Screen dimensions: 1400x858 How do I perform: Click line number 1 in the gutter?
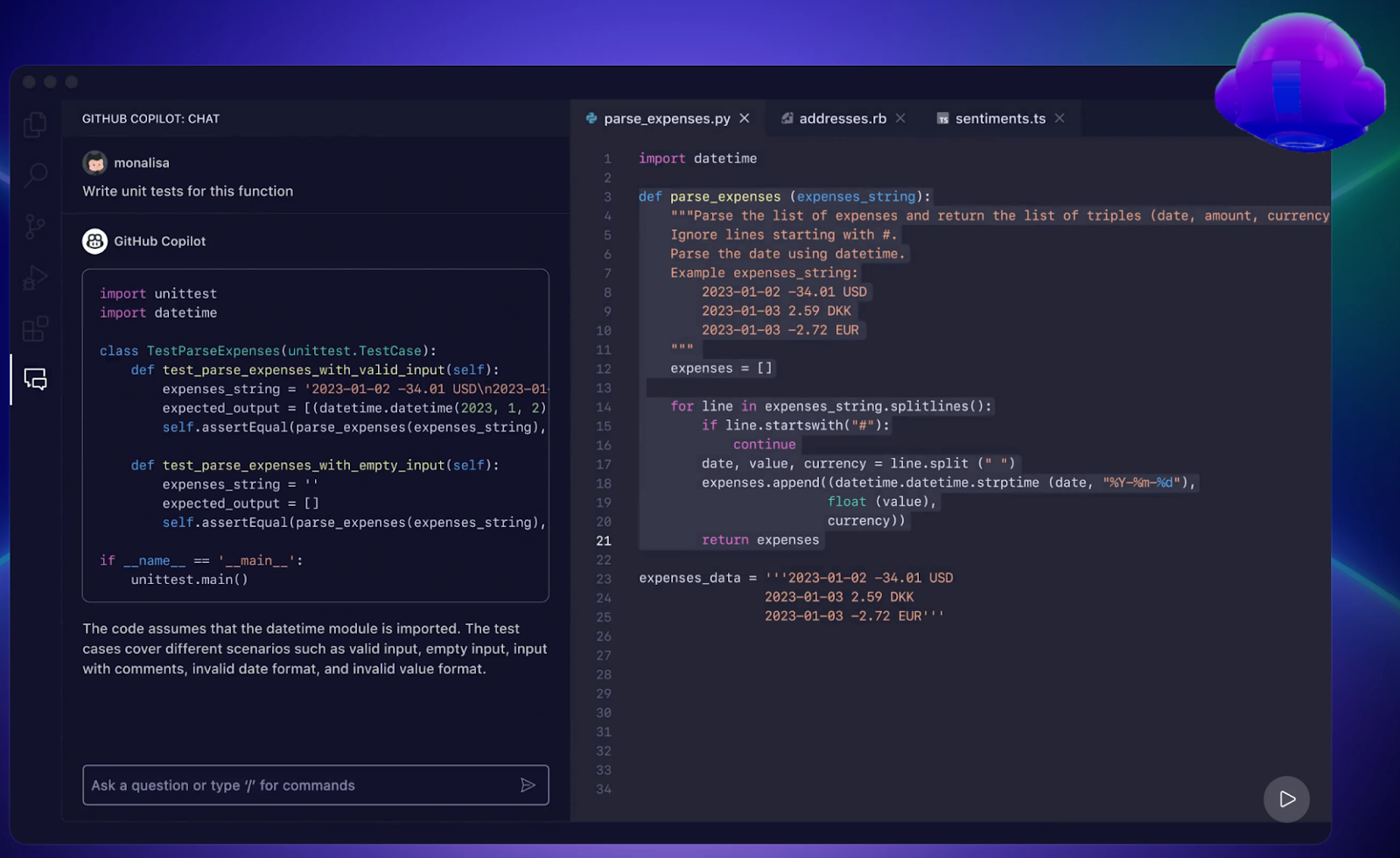tap(607, 158)
